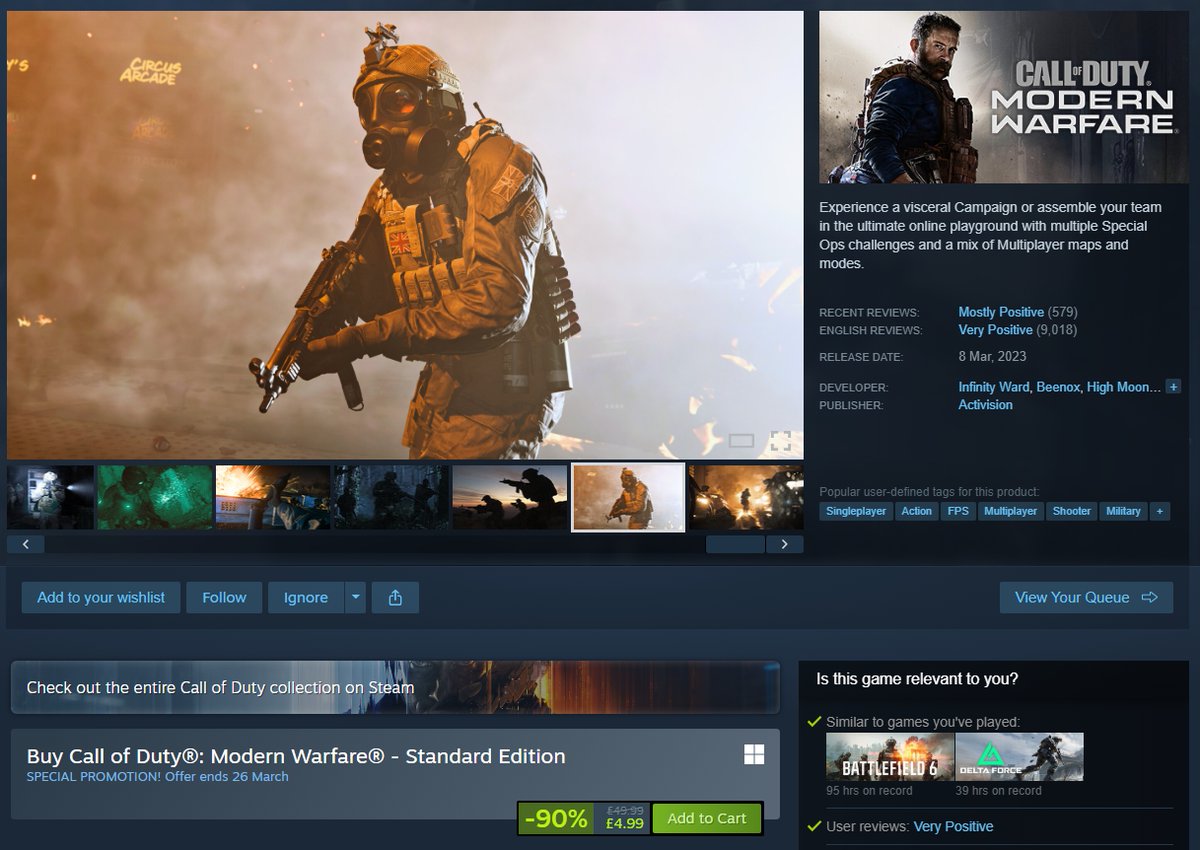Click '39 hrs on record' text

click(x=999, y=791)
